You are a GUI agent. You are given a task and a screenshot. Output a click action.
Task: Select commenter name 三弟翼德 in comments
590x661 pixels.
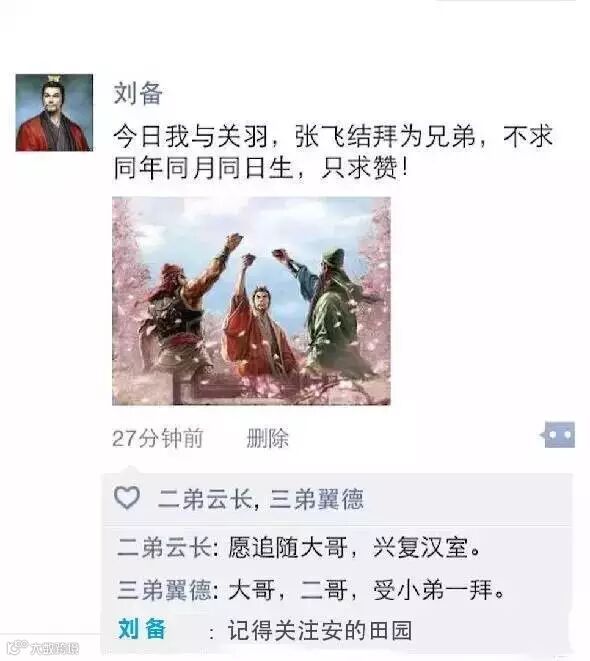[165, 589]
